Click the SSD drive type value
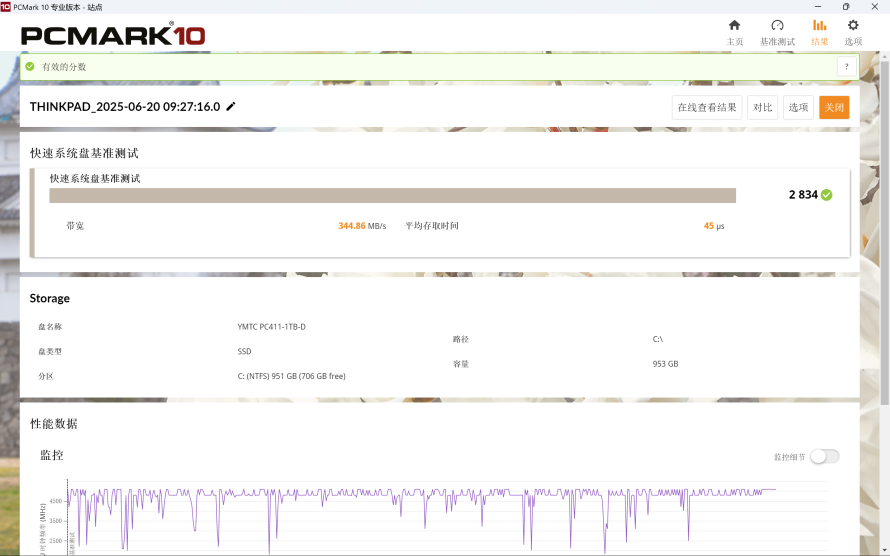This screenshot has width=890, height=556. tap(244, 351)
